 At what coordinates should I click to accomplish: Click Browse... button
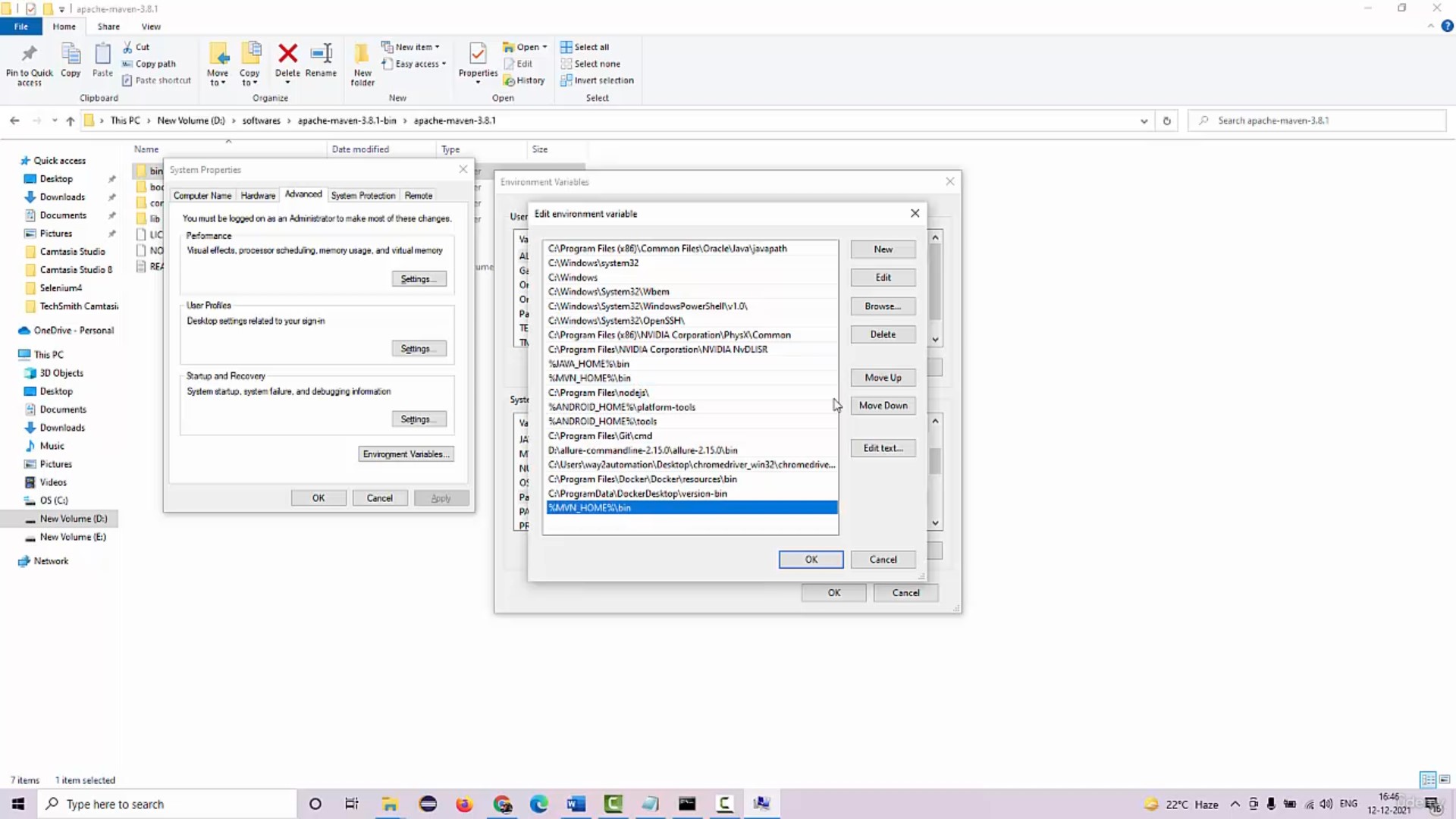[x=883, y=306]
